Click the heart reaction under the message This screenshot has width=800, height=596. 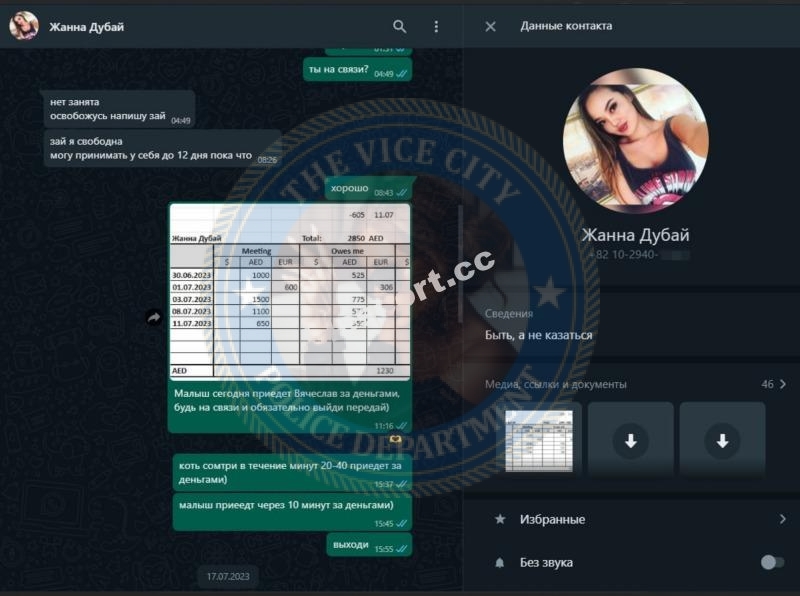pyautogui.click(x=395, y=439)
